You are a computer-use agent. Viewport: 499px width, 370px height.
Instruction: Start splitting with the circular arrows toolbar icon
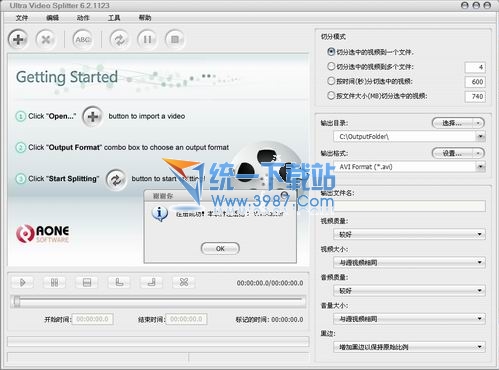120,39
